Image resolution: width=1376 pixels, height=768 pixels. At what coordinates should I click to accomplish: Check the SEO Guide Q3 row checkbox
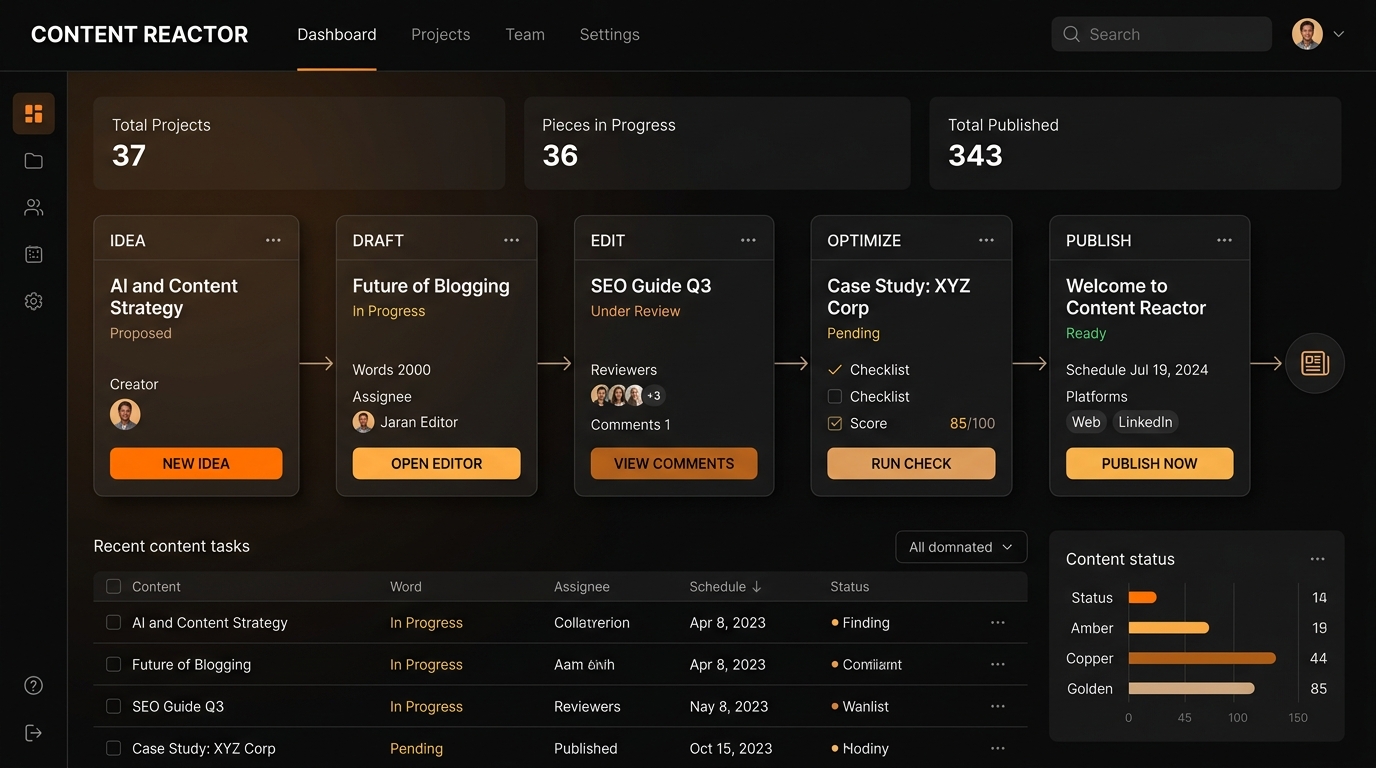(x=113, y=706)
